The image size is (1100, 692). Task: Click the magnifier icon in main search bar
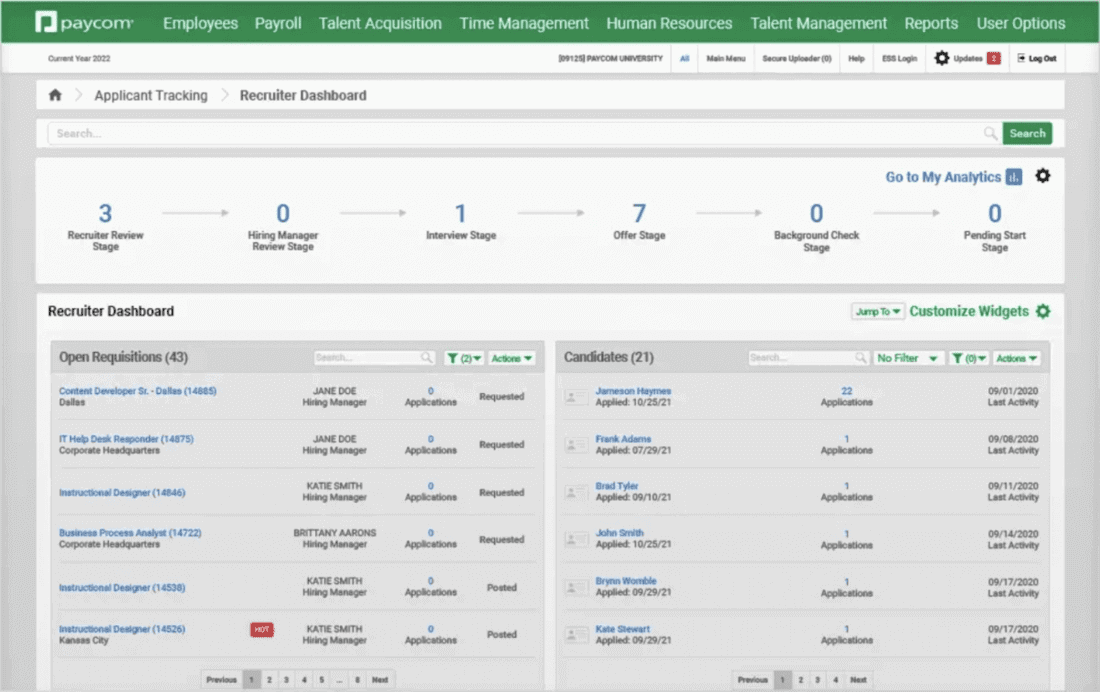(x=990, y=133)
